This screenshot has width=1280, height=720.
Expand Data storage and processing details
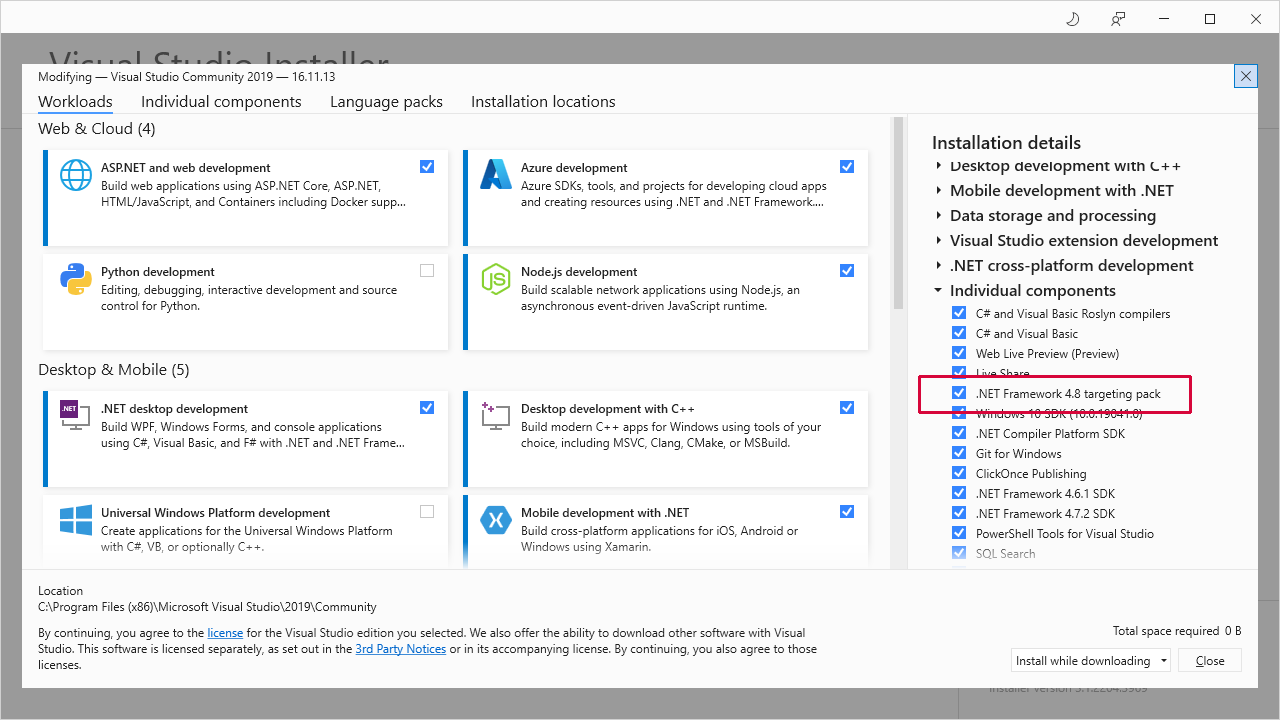coord(939,216)
